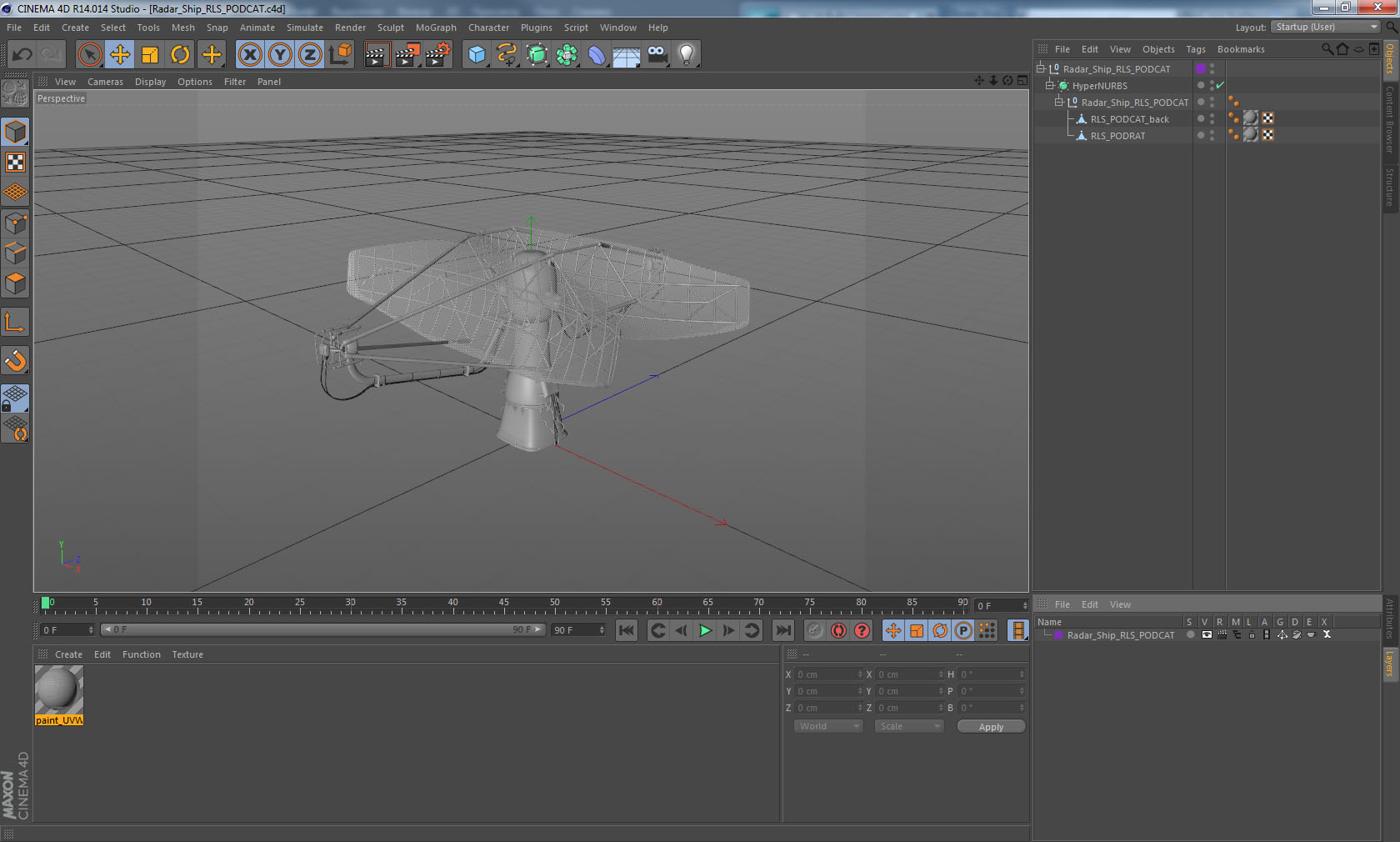Toggle Snap magnet icon
1400x842 pixels.
point(15,360)
